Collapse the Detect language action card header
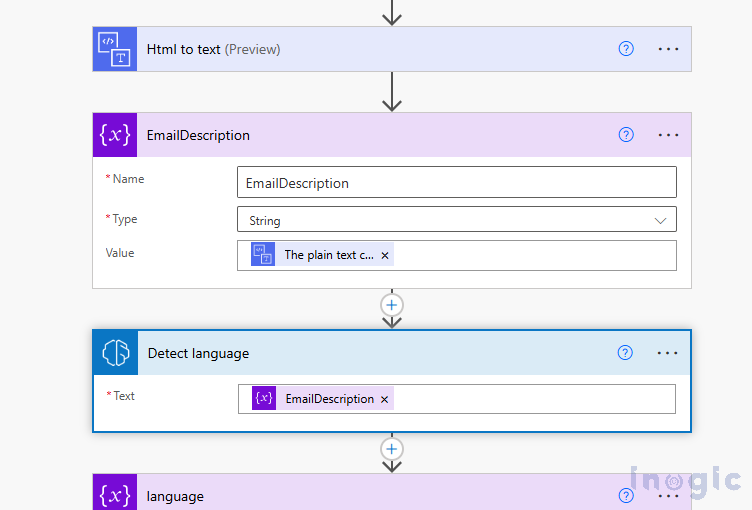Viewport: 752px width, 510px height. 391,353
